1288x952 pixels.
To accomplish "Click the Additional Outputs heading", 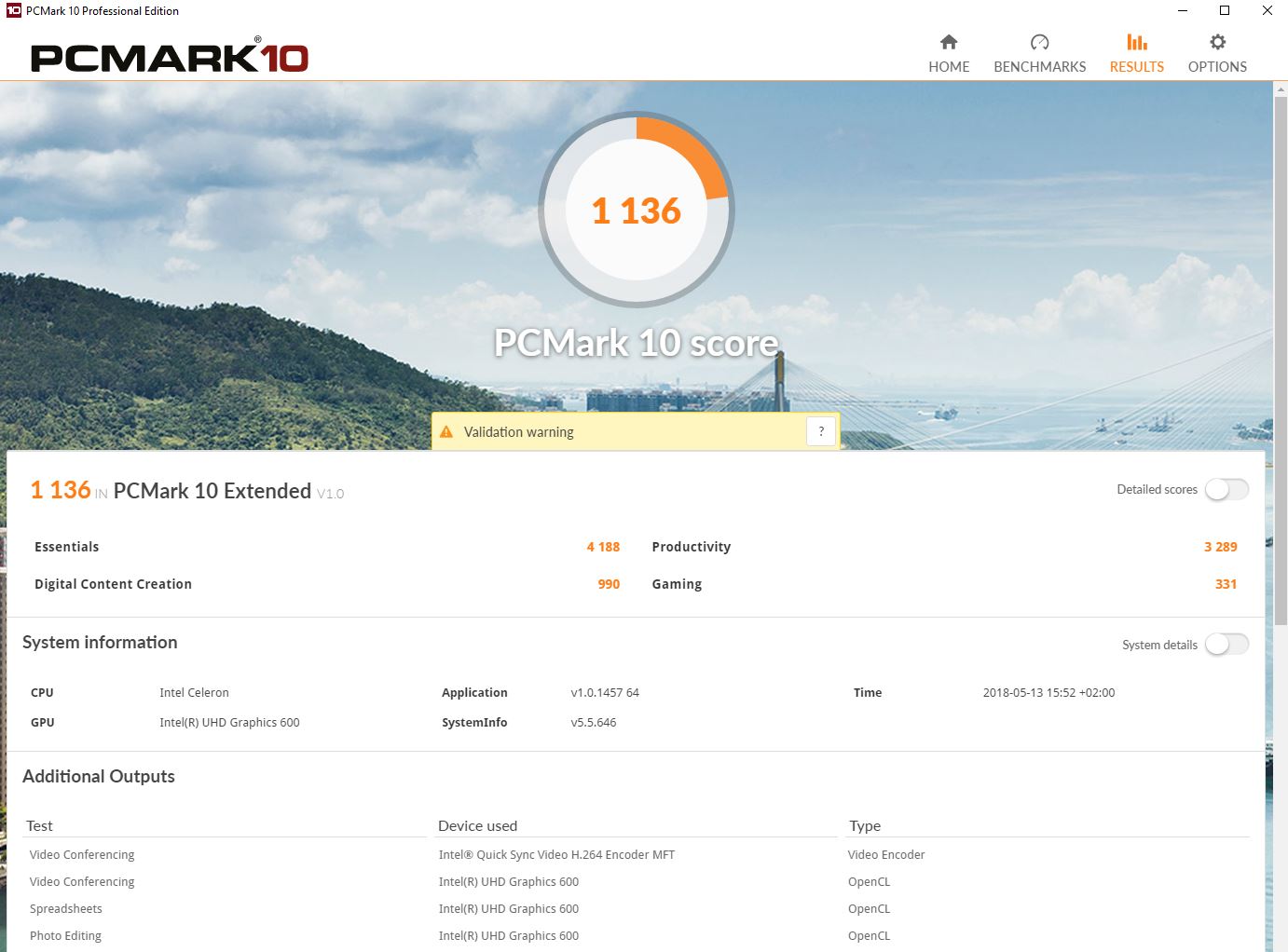I will click(x=99, y=776).
